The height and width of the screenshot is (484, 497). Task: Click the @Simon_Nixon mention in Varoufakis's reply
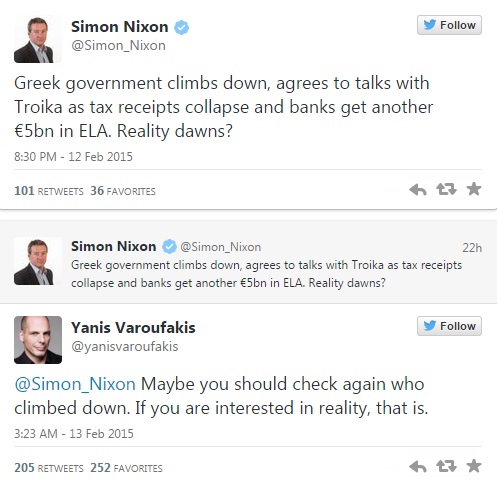coord(75,384)
